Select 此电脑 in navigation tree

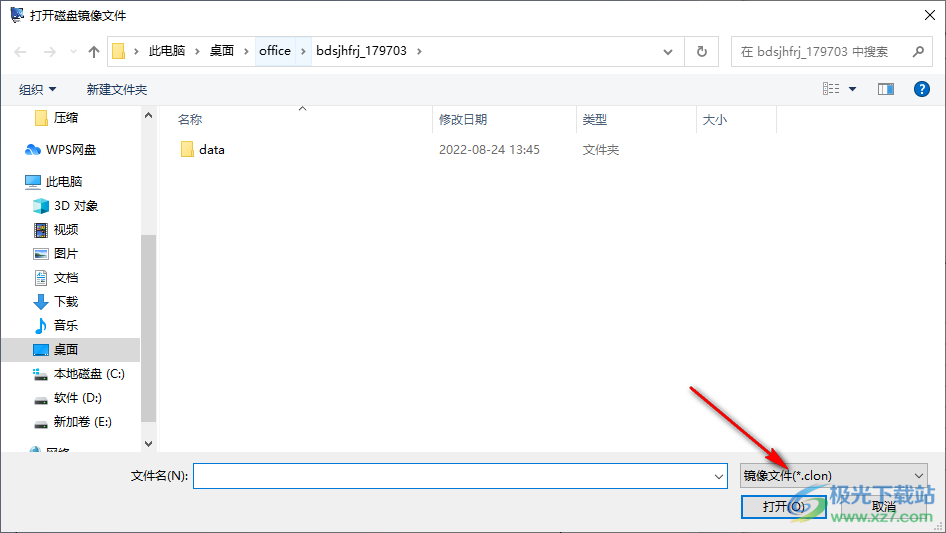54,181
